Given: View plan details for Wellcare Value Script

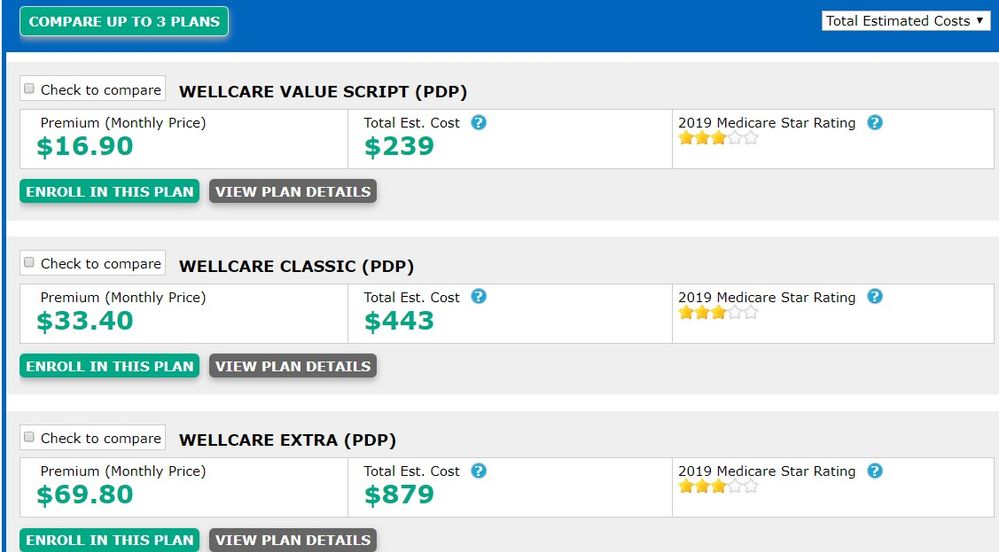Looking at the screenshot, I should click(293, 192).
